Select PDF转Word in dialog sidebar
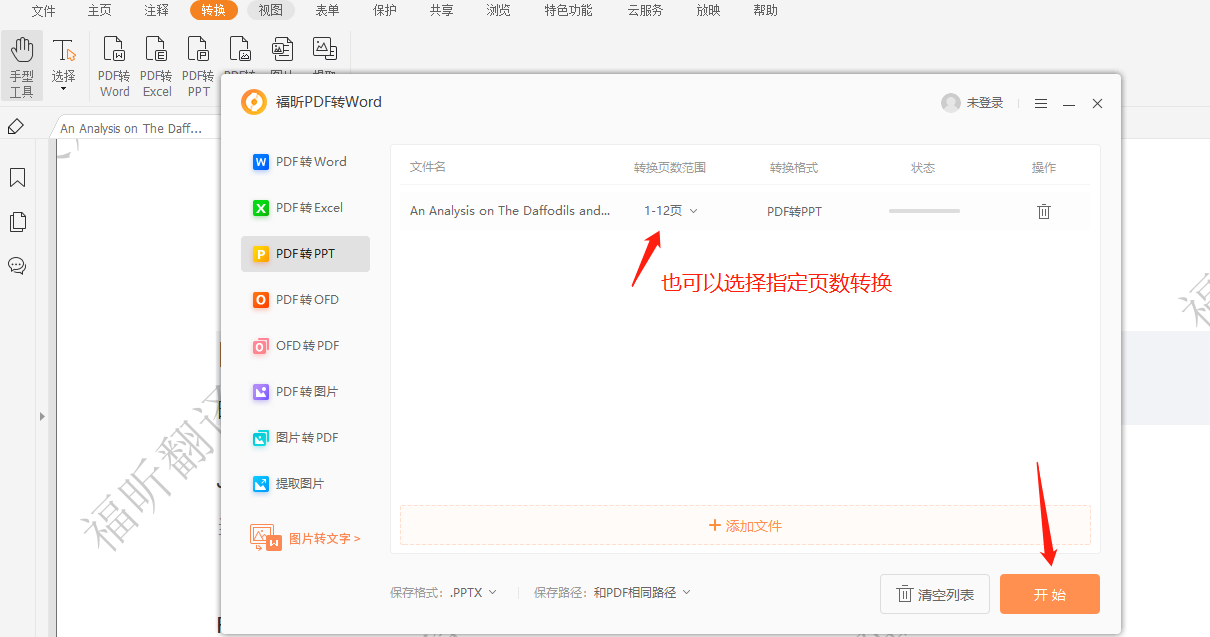Screen dimensions: 1210x637 [x=305, y=162]
